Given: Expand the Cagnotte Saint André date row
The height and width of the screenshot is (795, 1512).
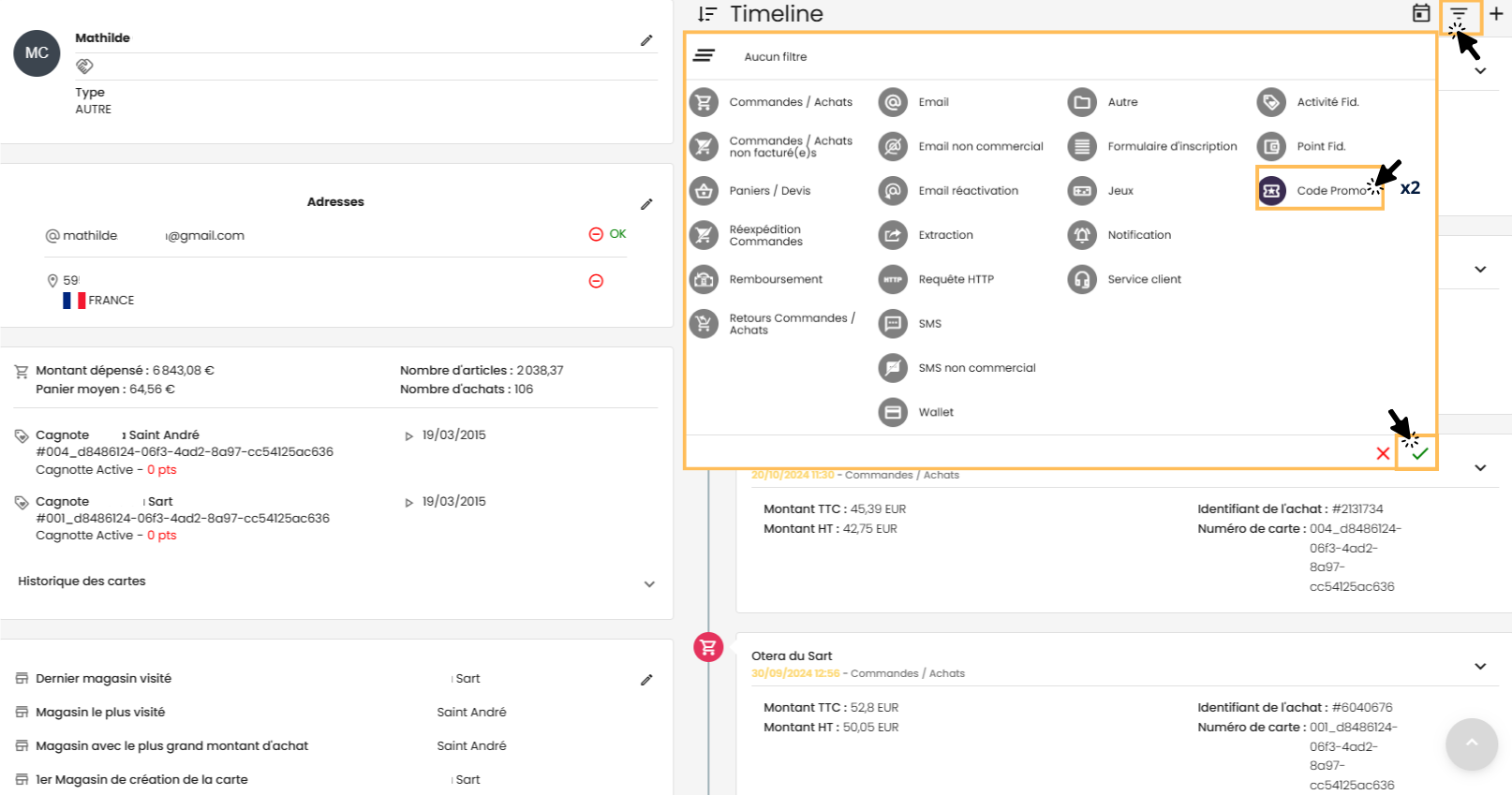Looking at the screenshot, I should click(x=409, y=435).
